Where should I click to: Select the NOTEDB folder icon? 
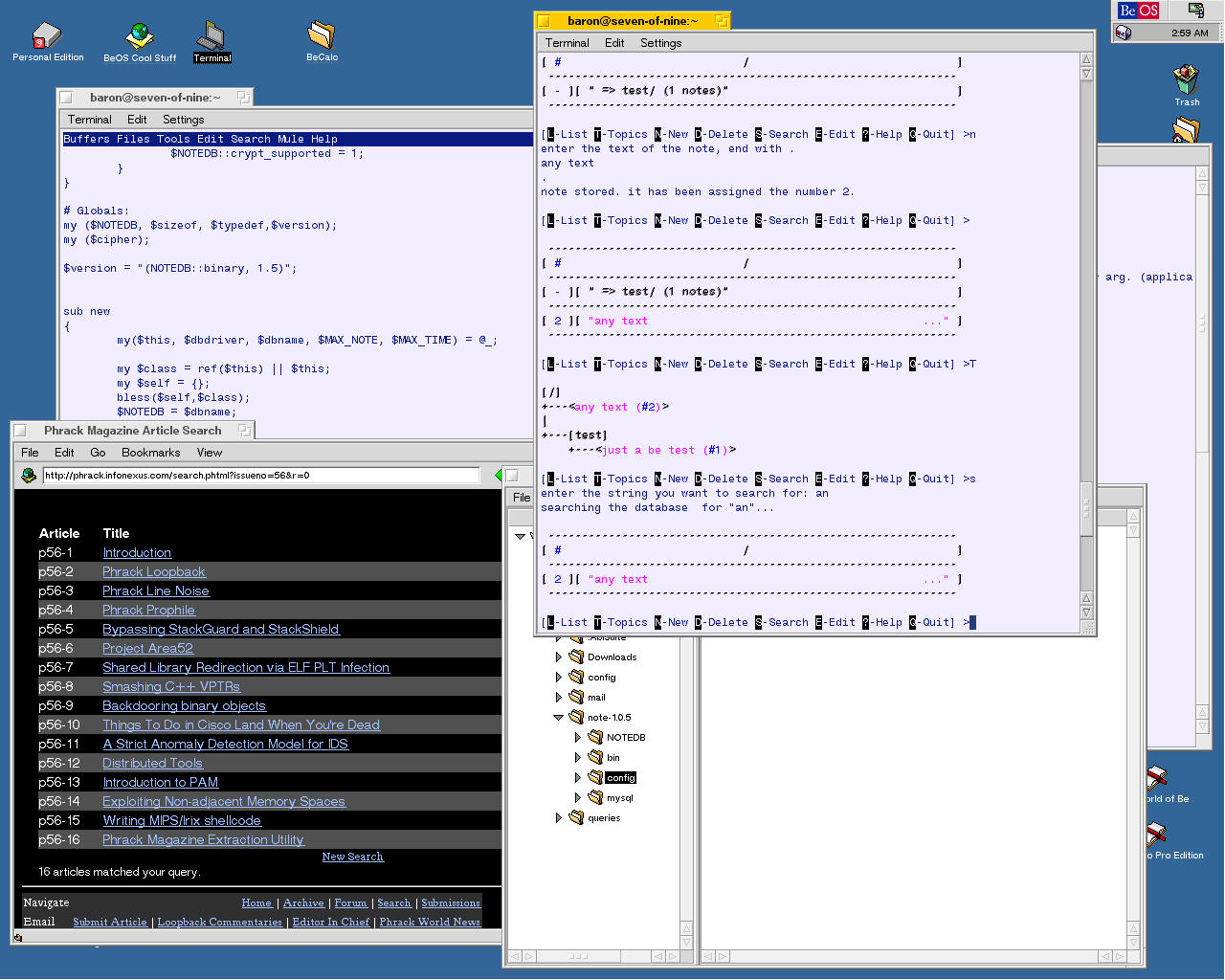click(x=595, y=737)
